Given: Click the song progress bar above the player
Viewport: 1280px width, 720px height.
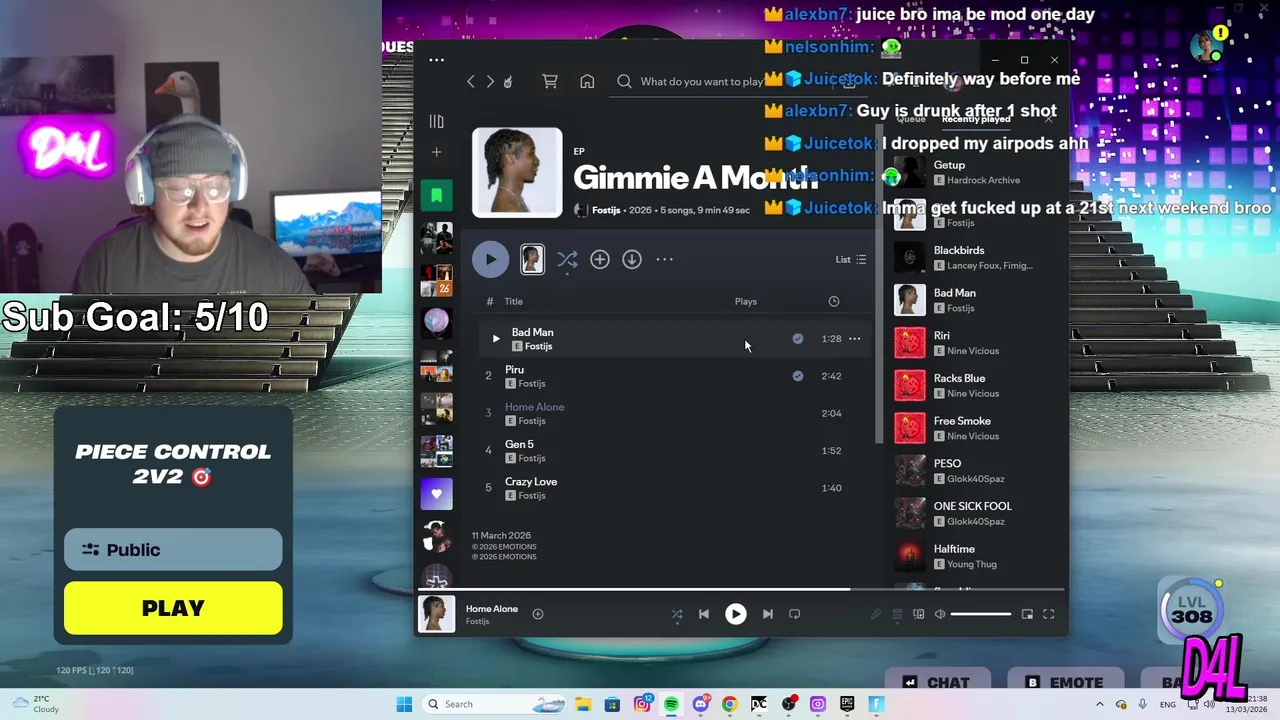Looking at the screenshot, I should [742, 590].
